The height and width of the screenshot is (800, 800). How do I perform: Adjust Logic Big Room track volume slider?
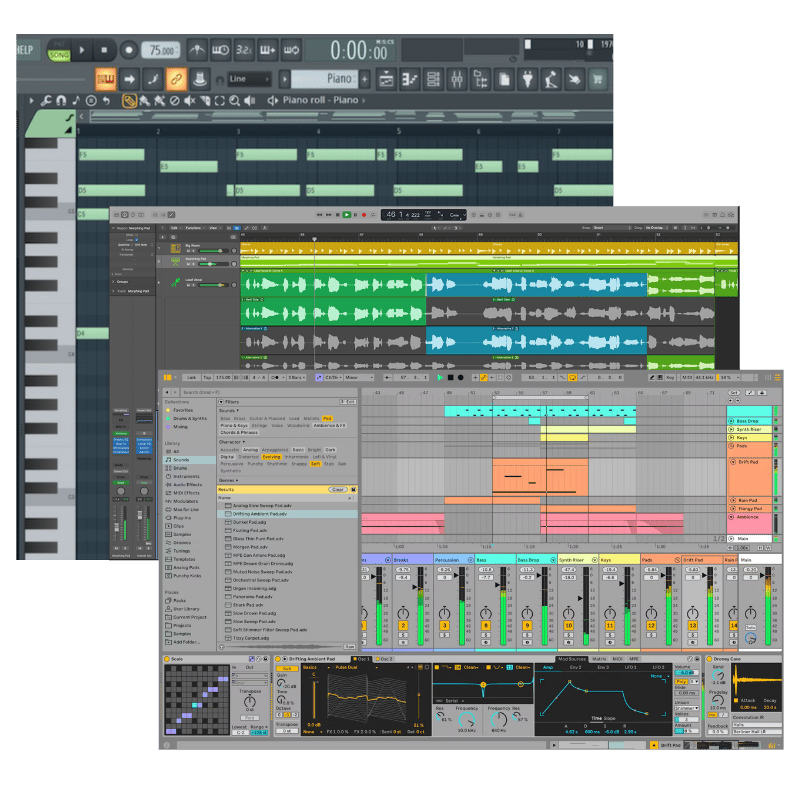(x=213, y=251)
